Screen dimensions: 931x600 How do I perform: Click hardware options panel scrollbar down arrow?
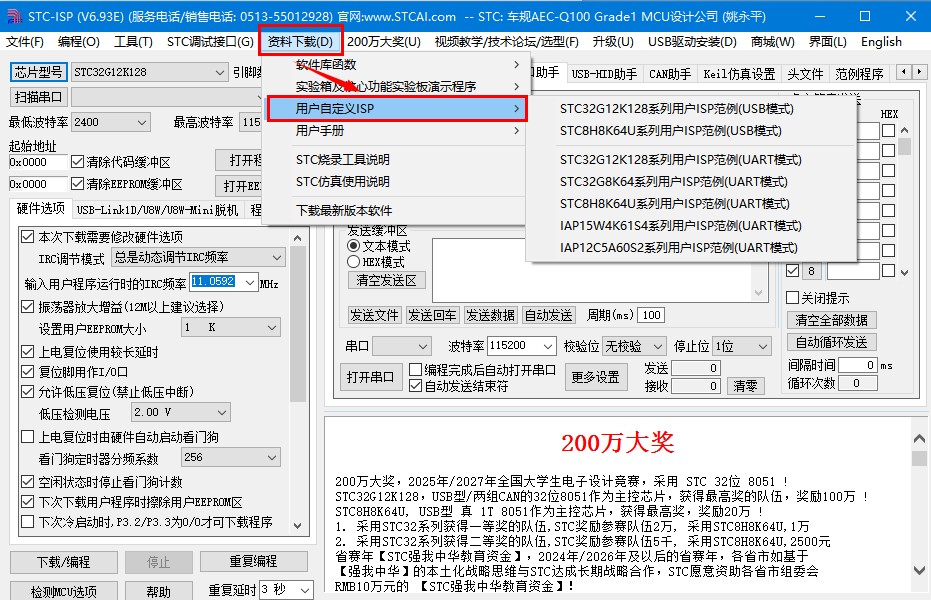click(x=298, y=525)
